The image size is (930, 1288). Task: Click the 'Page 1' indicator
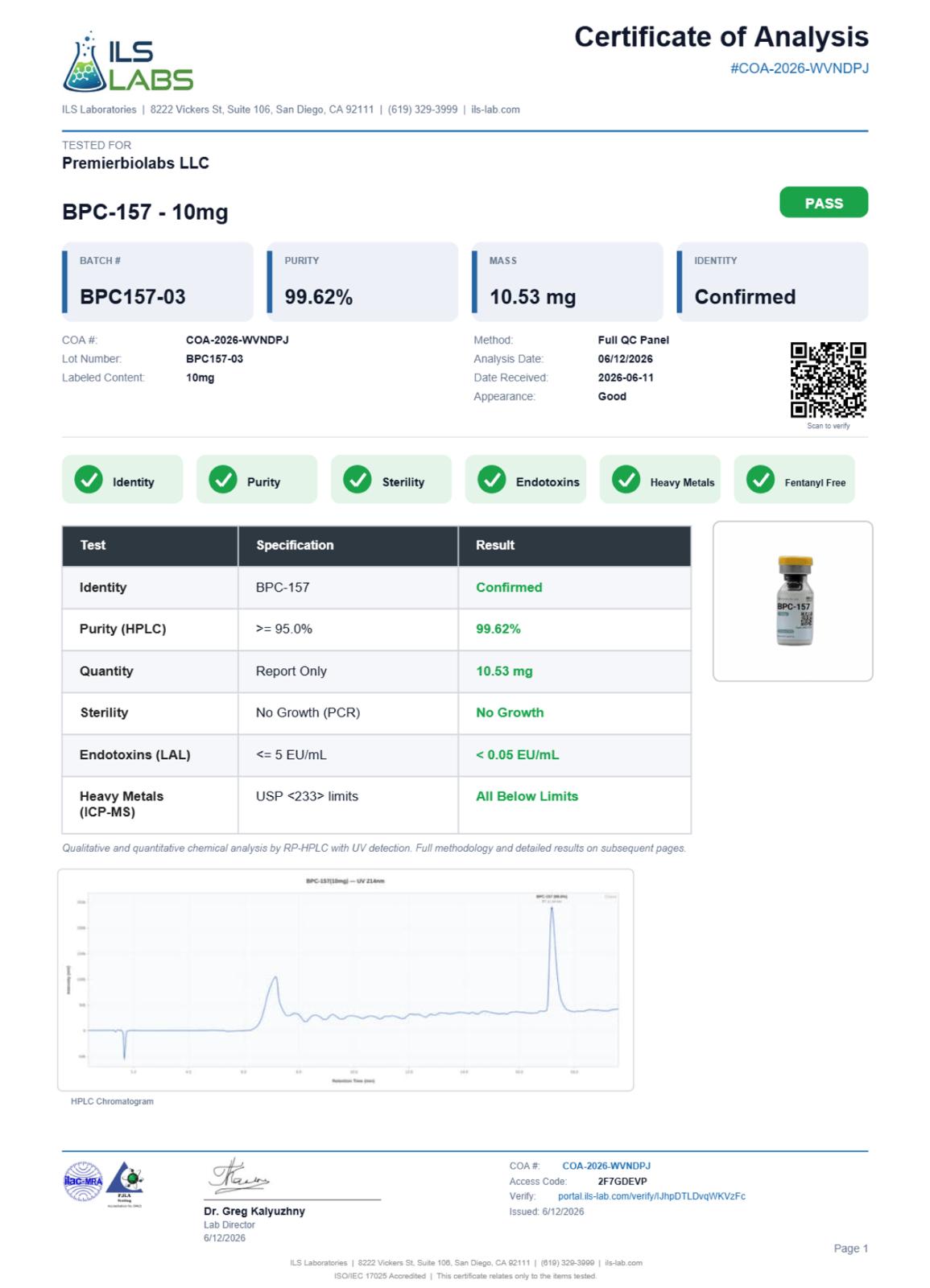pos(850,1248)
